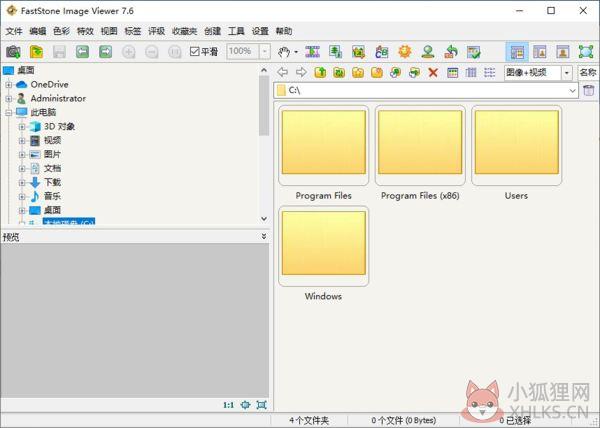The width and height of the screenshot is (600, 428).
Task: Click the C:\ path input field
Action: point(426,91)
